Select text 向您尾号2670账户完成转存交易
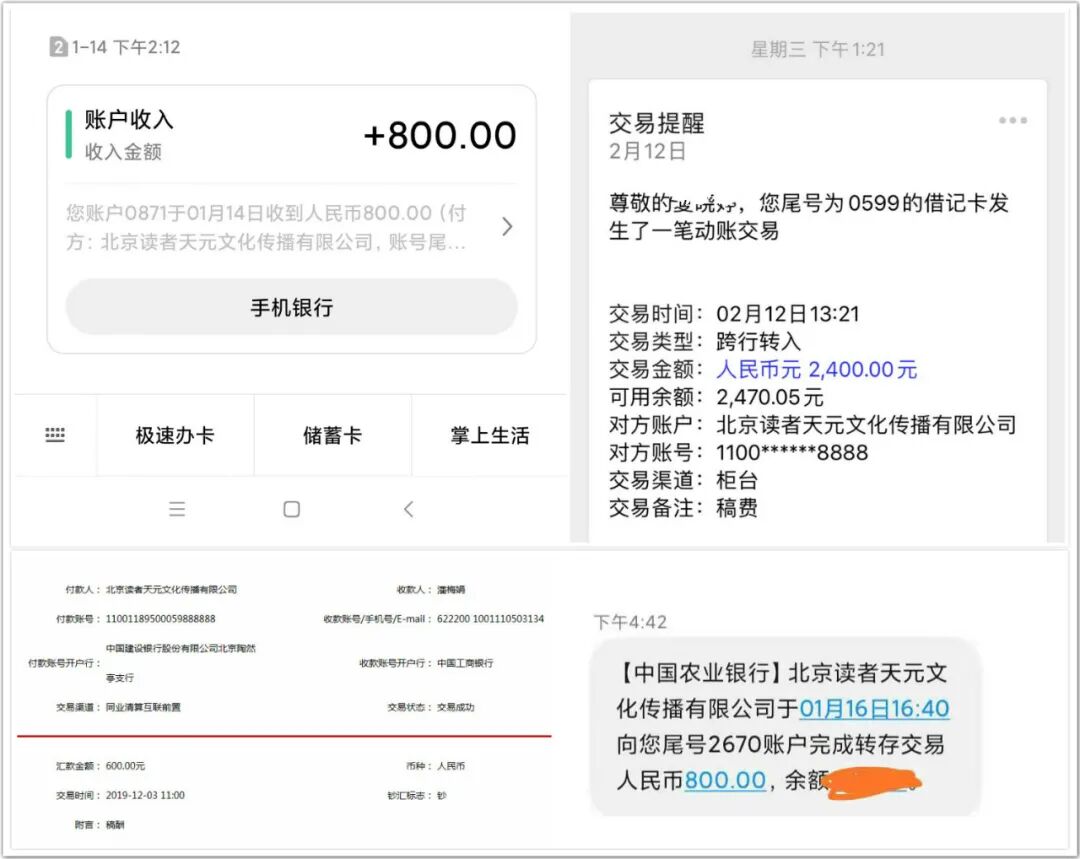Screen dimensions: 1080x859 tap(780, 745)
